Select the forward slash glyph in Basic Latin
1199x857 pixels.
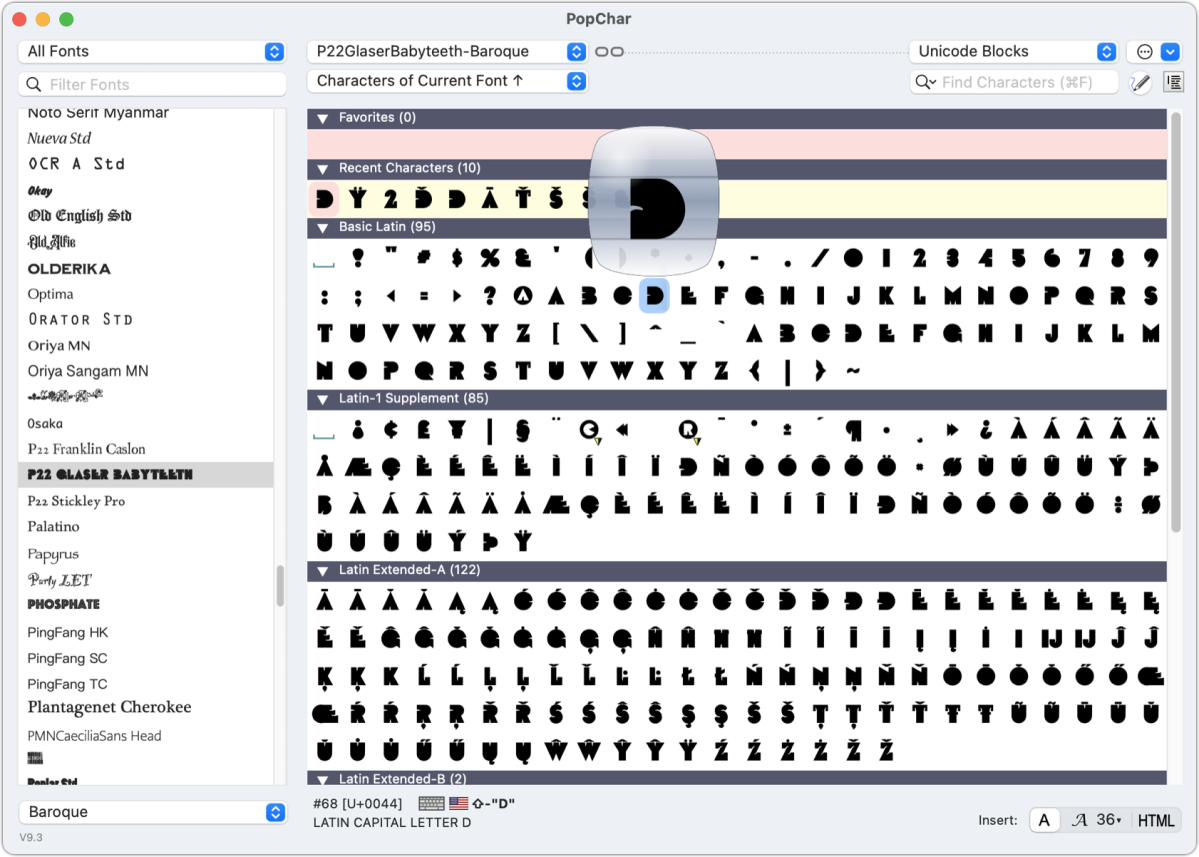point(820,258)
